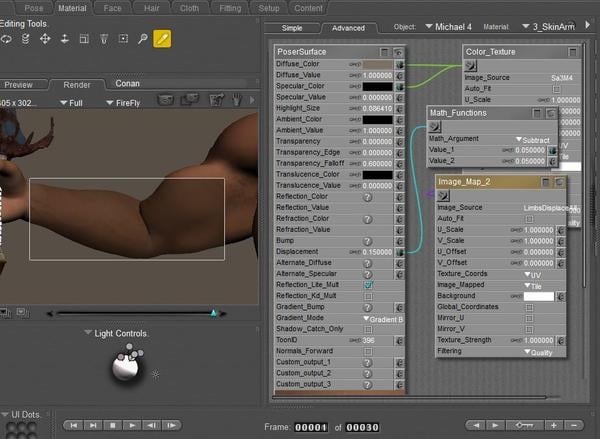
Task: Select the Scale editing tool
Action: (84, 39)
